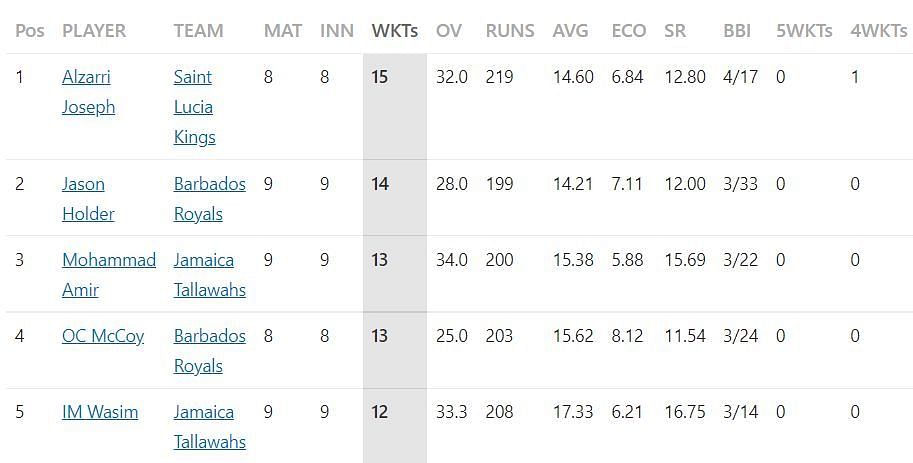Sort table by WKTs column header

click(394, 31)
